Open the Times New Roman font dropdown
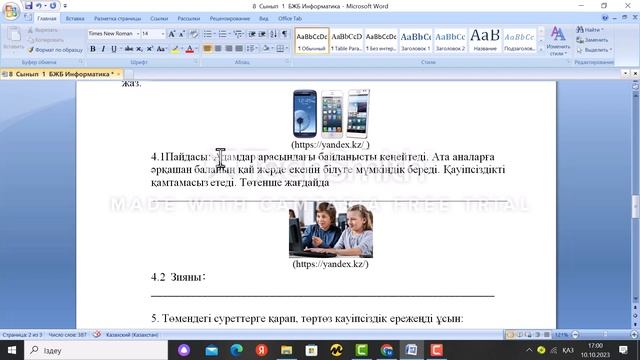 click(138, 33)
